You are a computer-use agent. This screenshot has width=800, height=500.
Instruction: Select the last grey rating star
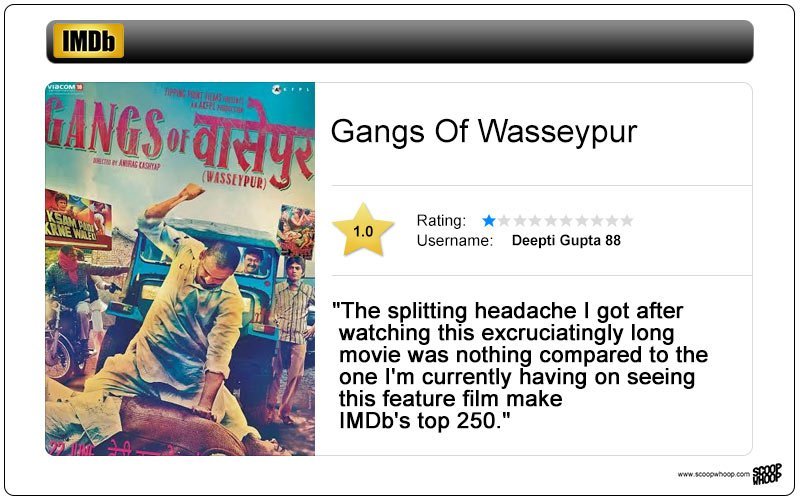(627, 220)
